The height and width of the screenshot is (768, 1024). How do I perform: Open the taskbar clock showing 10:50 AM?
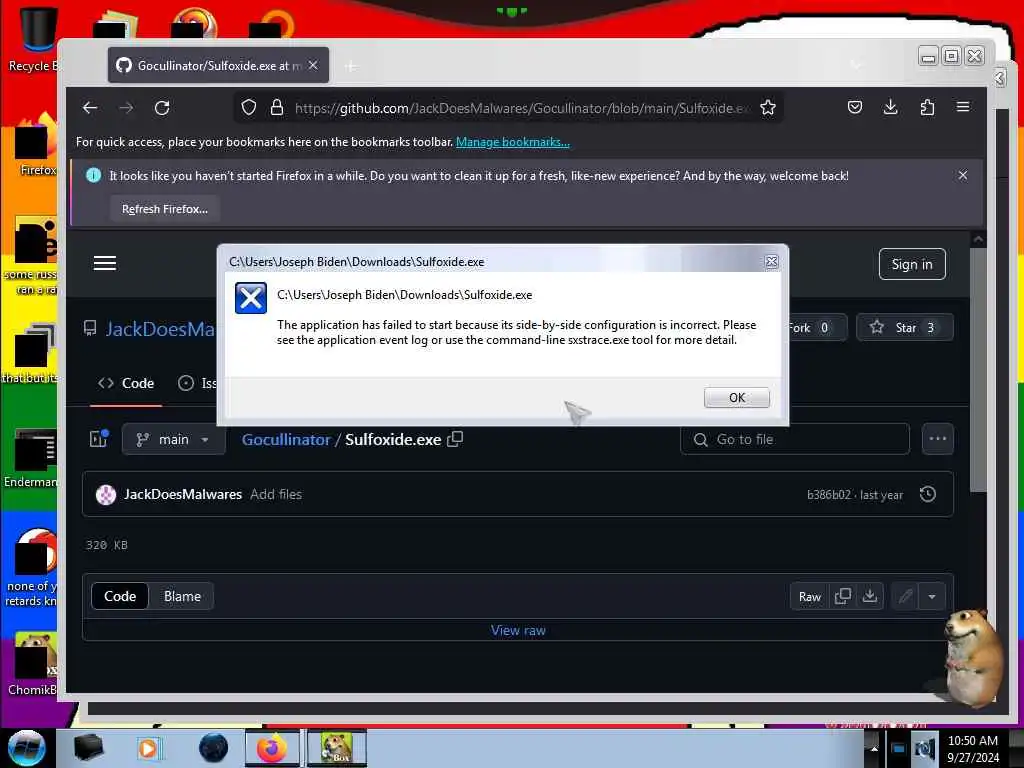972,748
